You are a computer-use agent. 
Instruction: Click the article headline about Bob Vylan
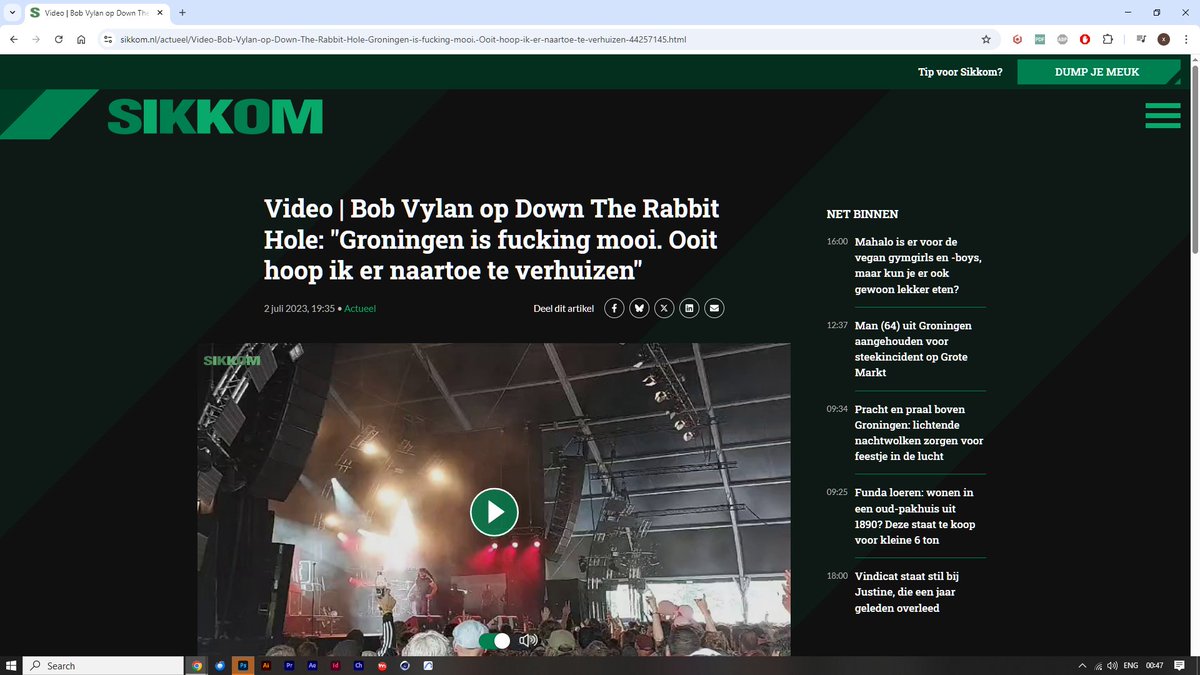coord(492,240)
